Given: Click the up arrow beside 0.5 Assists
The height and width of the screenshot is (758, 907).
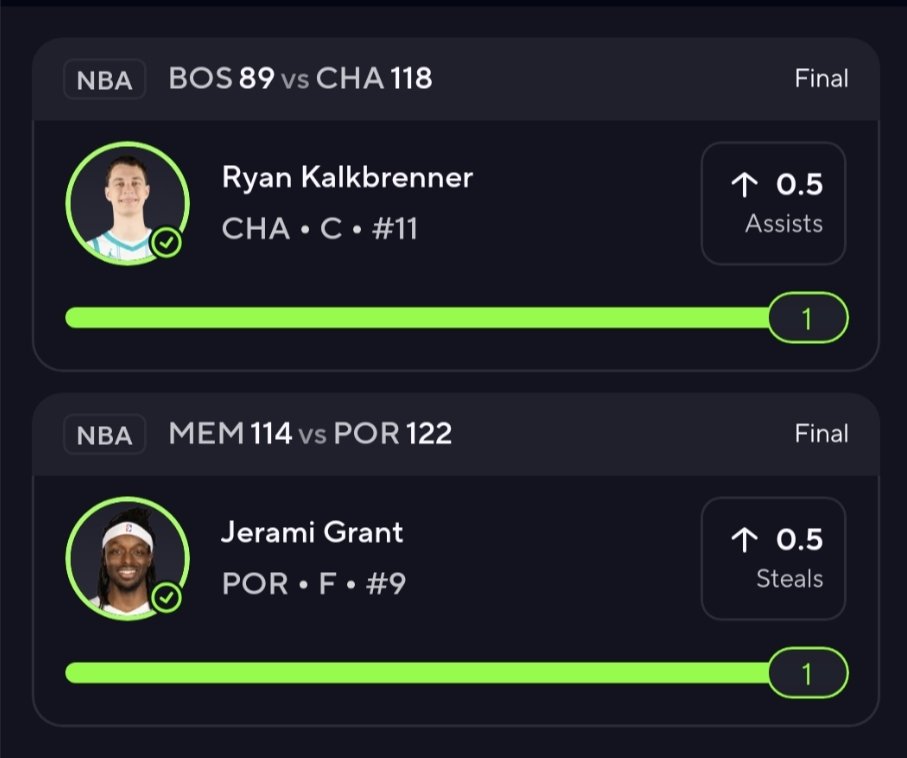Looking at the screenshot, I should pyautogui.click(x=744, y=185).
